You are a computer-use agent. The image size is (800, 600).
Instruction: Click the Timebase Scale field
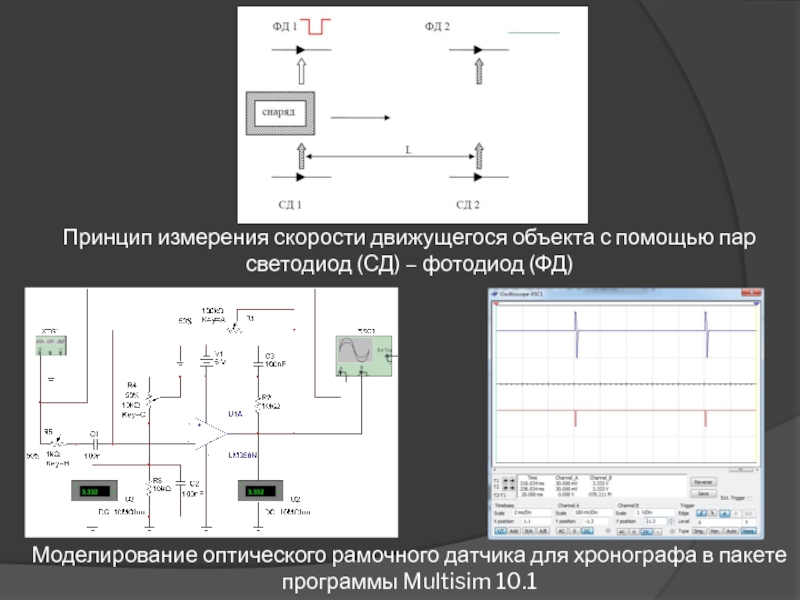tap(532, 512)
